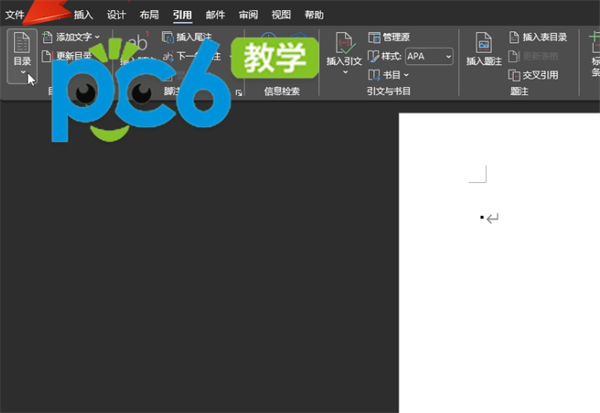Click the 插入表目录 icon

[514, 37]
